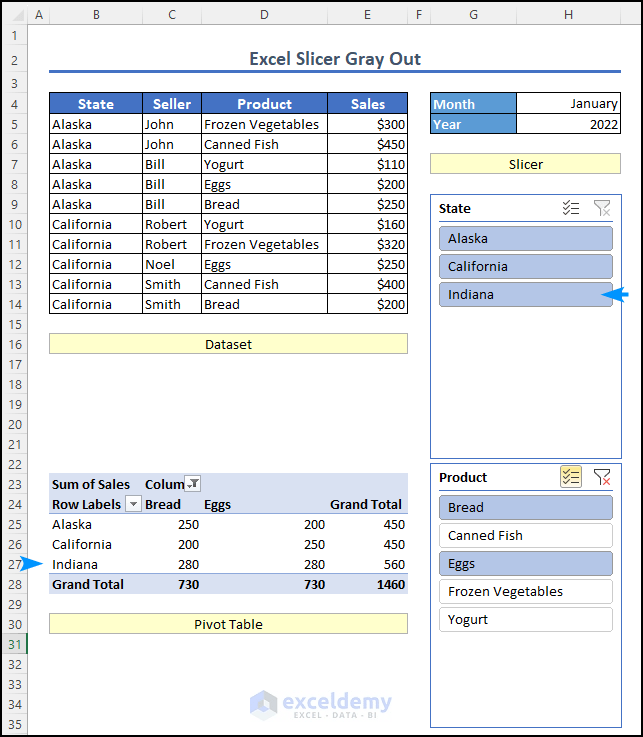Screen dimensions: 643x737
Task: Toggle Frozen Vegetables in Product slicer
Action: coord(525,591)
